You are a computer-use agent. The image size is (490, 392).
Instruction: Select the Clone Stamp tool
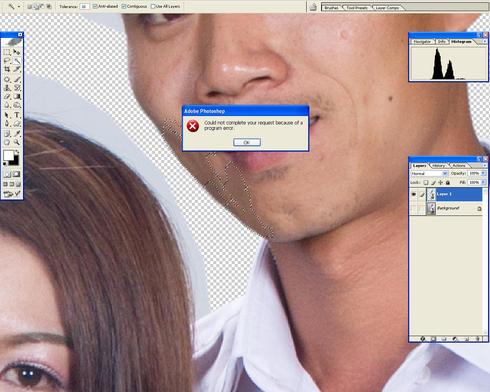7,88
